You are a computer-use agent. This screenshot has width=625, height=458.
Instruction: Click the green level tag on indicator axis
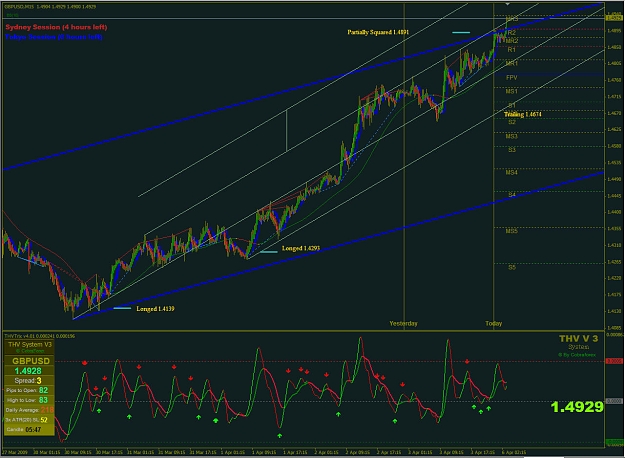click(614, 442)
